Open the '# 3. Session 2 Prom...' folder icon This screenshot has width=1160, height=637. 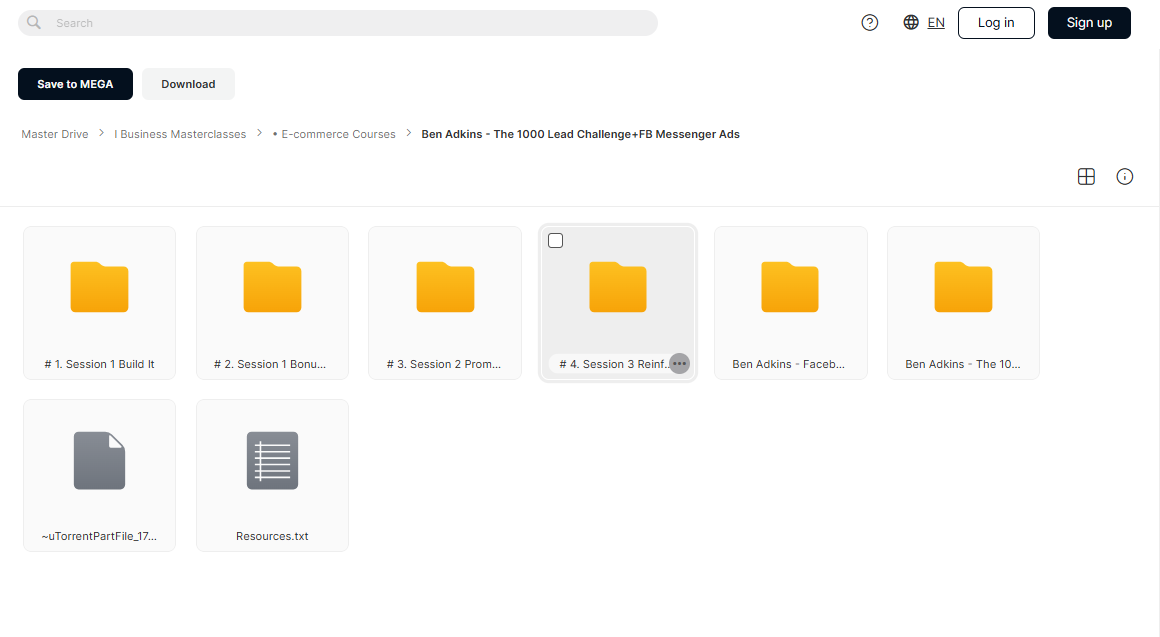pos(445,287)
